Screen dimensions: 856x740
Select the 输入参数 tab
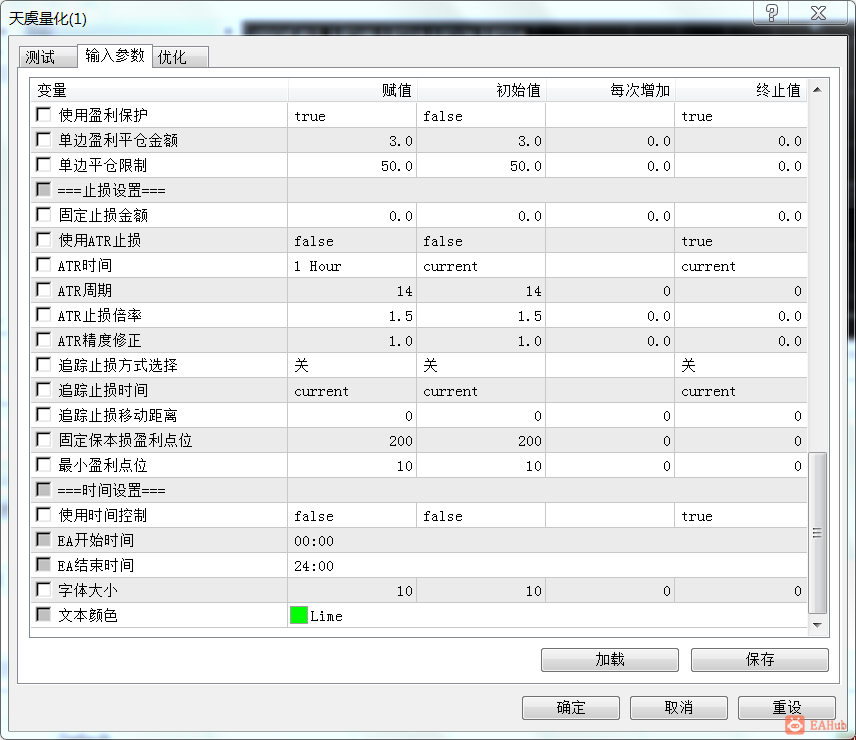click(115, 56)
